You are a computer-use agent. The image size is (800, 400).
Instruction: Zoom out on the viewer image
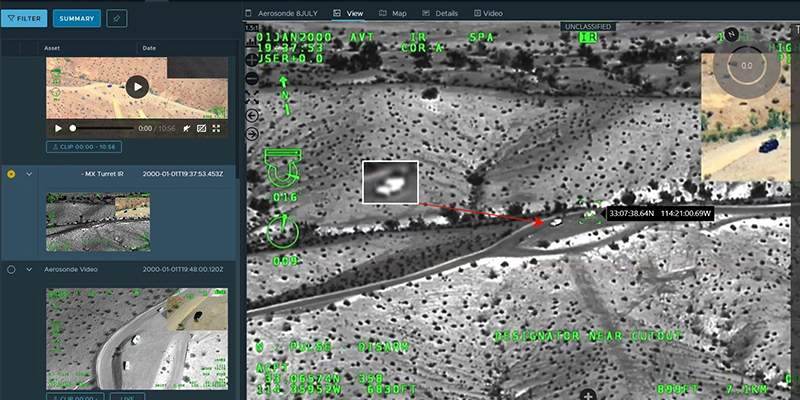tap(252, 78)
